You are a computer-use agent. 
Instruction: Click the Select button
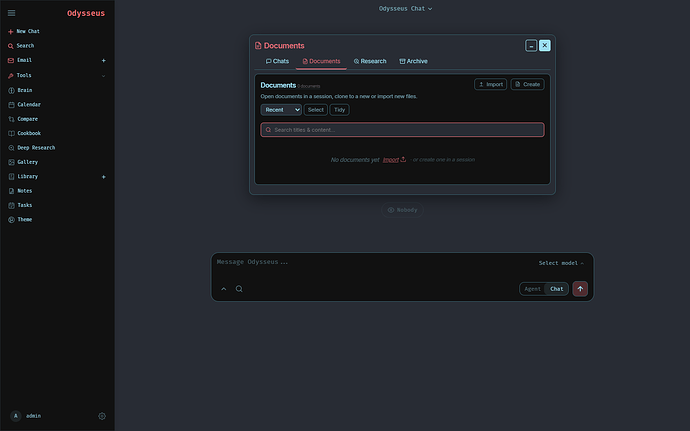(x=316, y=110)
